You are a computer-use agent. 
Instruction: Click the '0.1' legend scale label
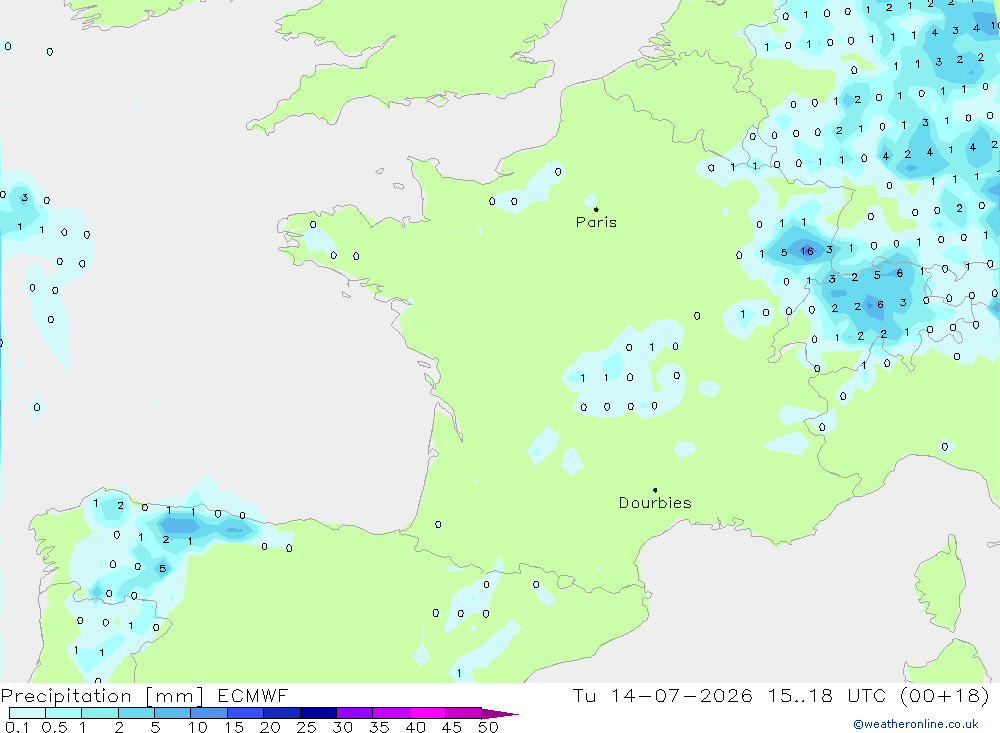pyautogui.click(x=17, y=727)
